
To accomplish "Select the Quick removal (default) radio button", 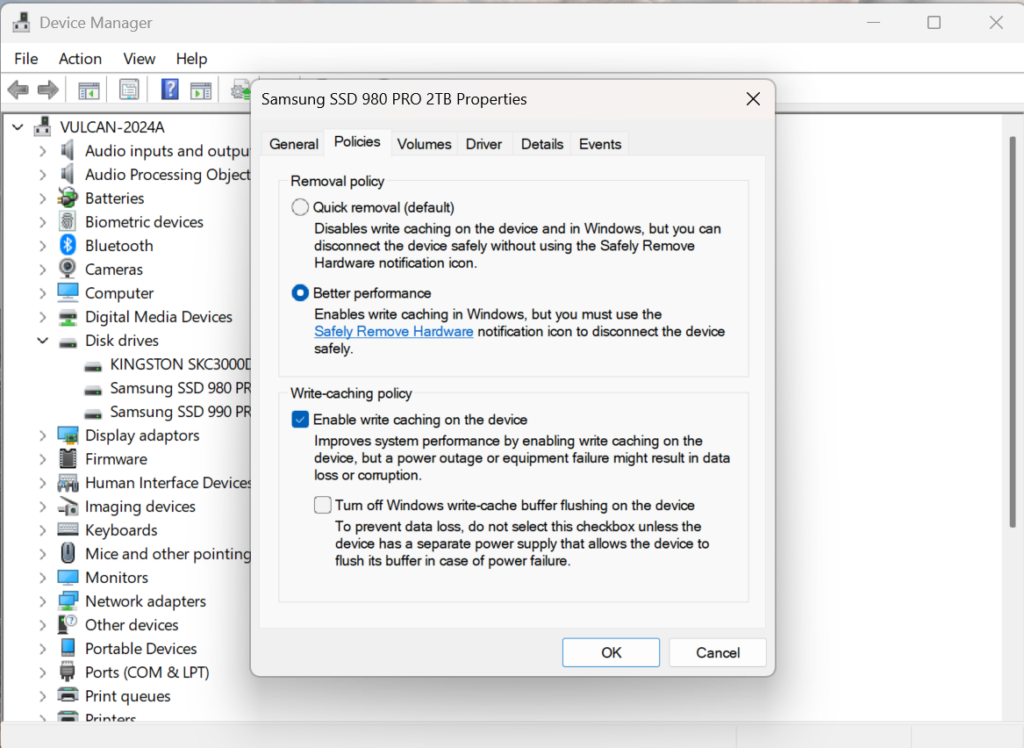I will (300, 207).
